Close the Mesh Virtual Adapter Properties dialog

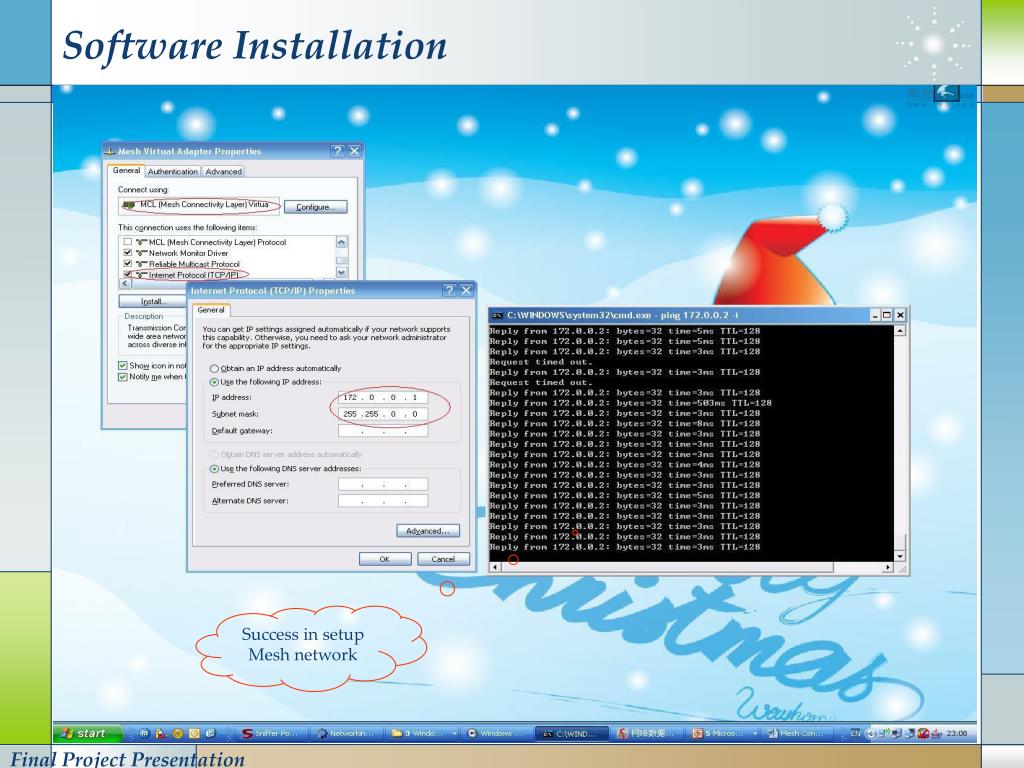point(354,151)
